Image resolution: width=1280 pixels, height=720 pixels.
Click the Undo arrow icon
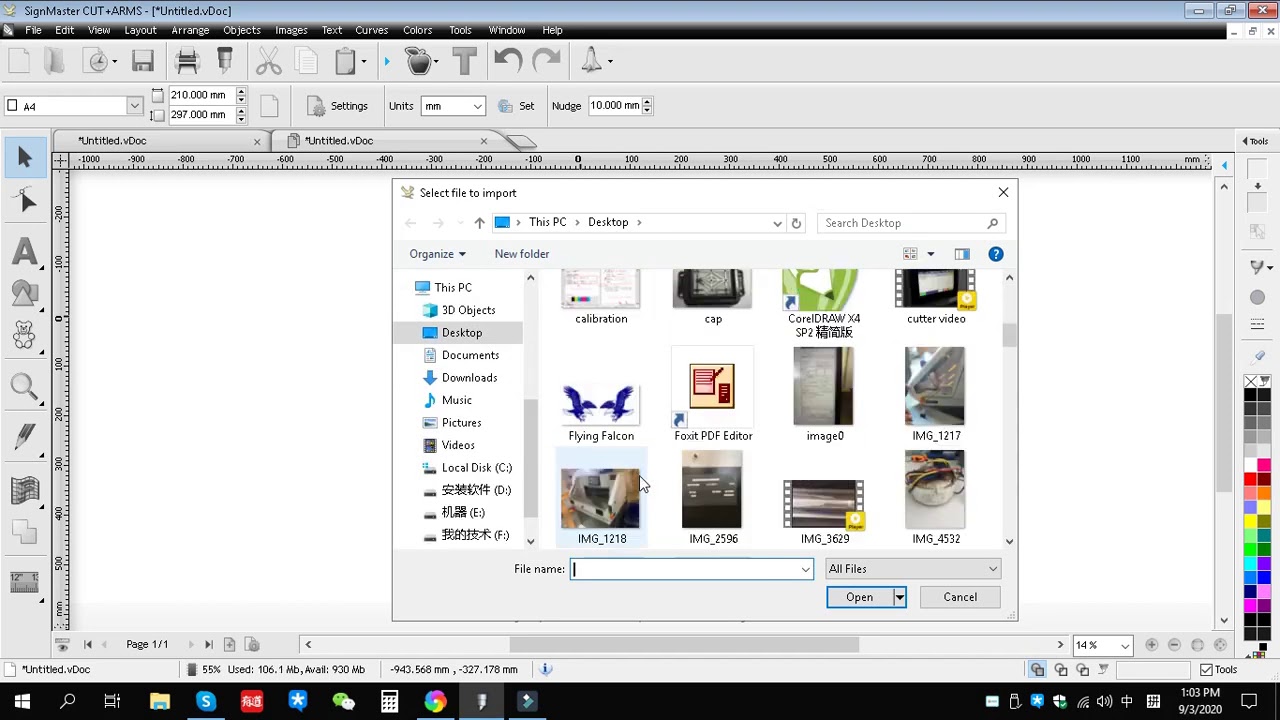coord(507,62)
